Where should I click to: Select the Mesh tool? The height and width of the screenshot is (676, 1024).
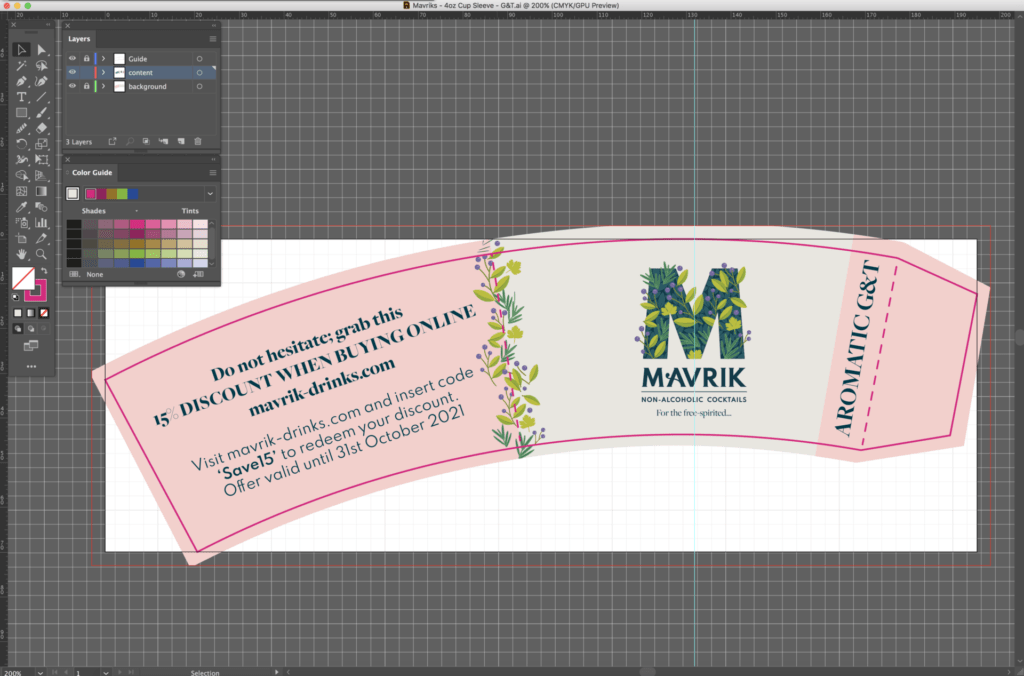pyautogui.click(x=21, y=191)
